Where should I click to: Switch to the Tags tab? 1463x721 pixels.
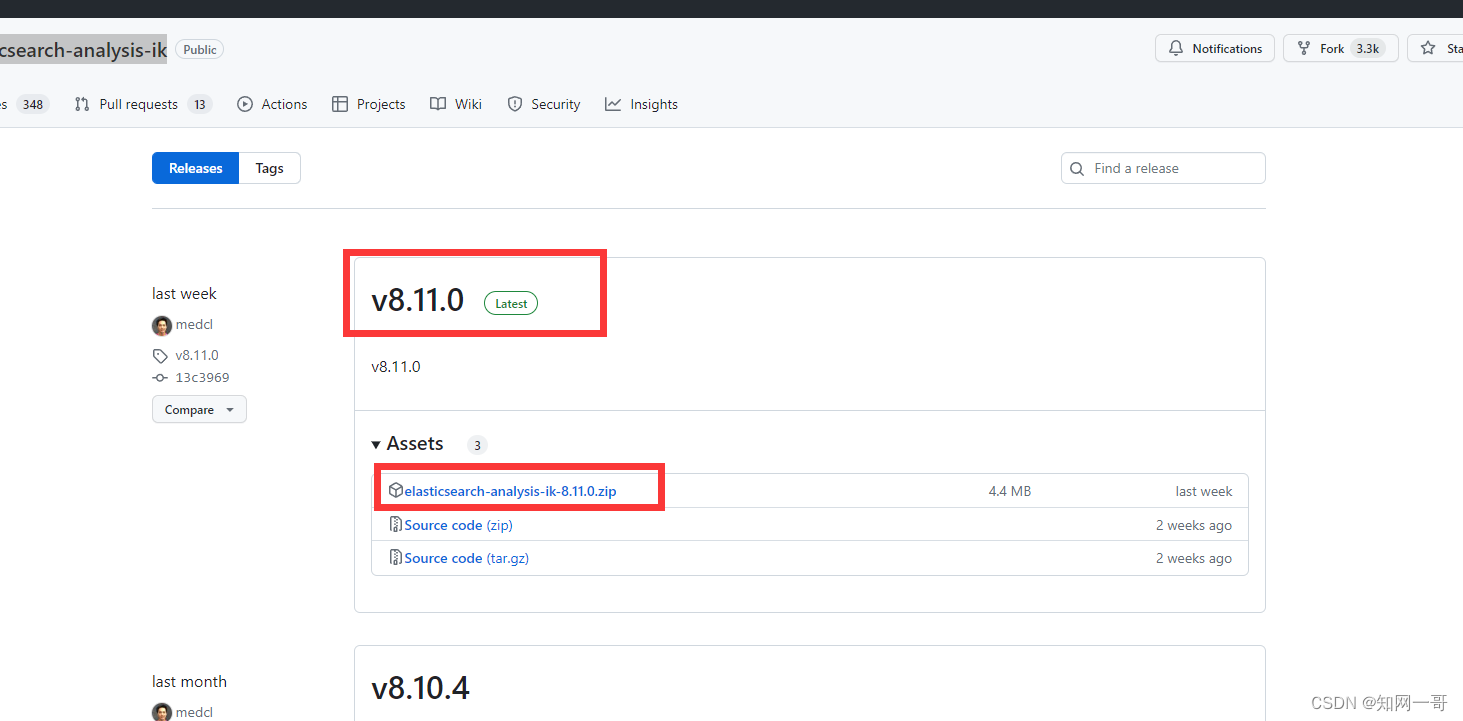(x=269, y=168)
